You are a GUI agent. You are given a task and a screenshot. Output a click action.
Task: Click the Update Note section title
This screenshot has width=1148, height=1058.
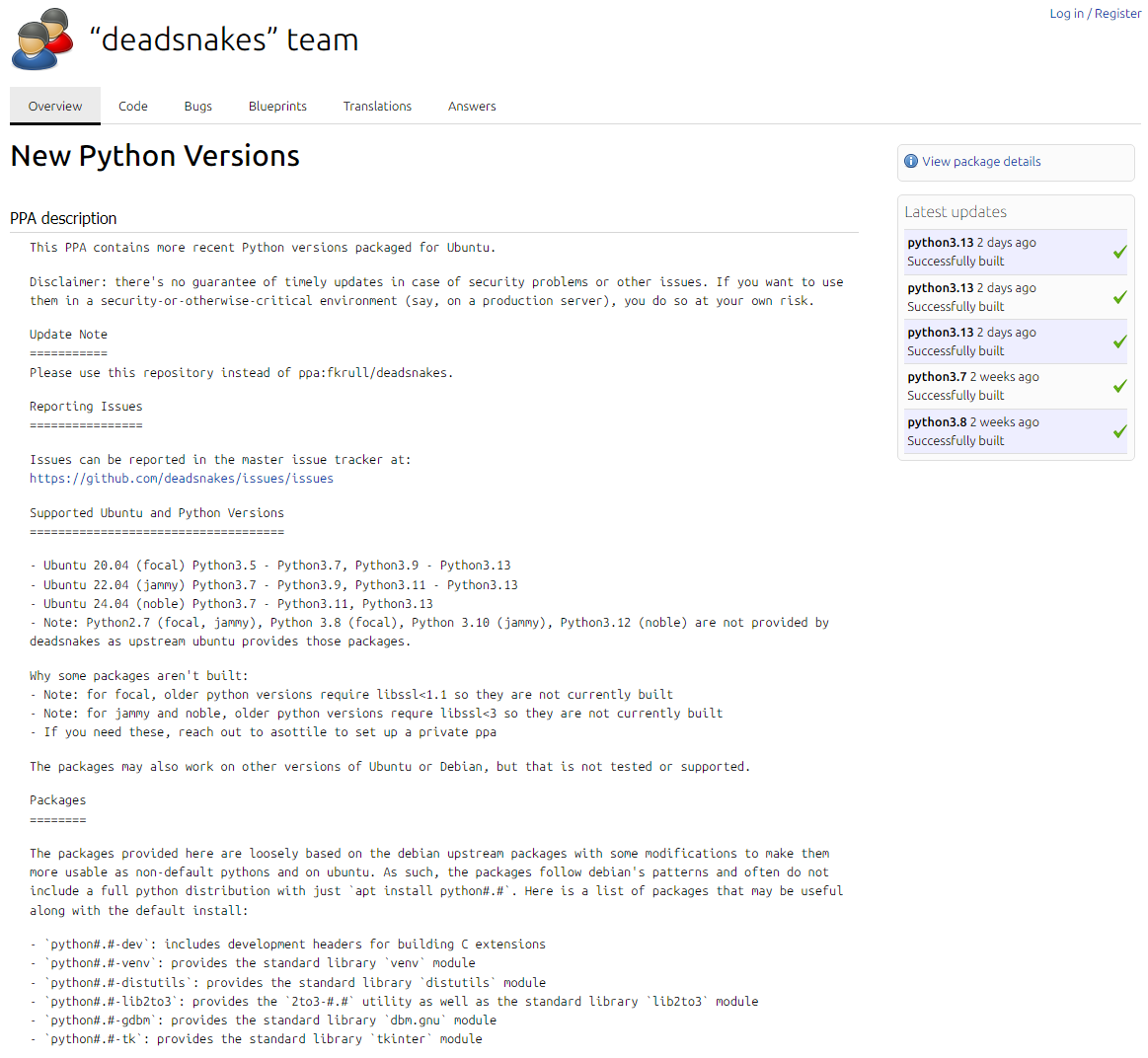tap(68, 334)
